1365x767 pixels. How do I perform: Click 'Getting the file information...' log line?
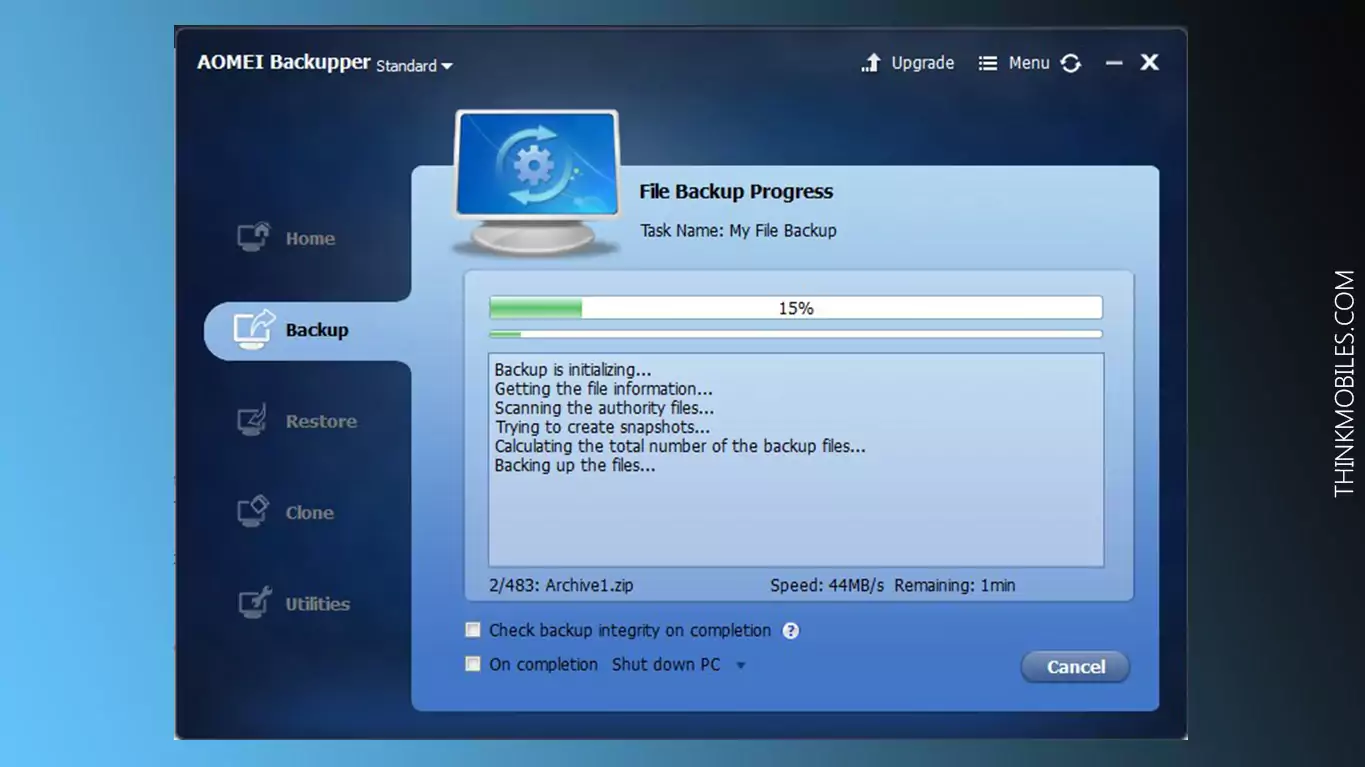(x=604, y=389)
